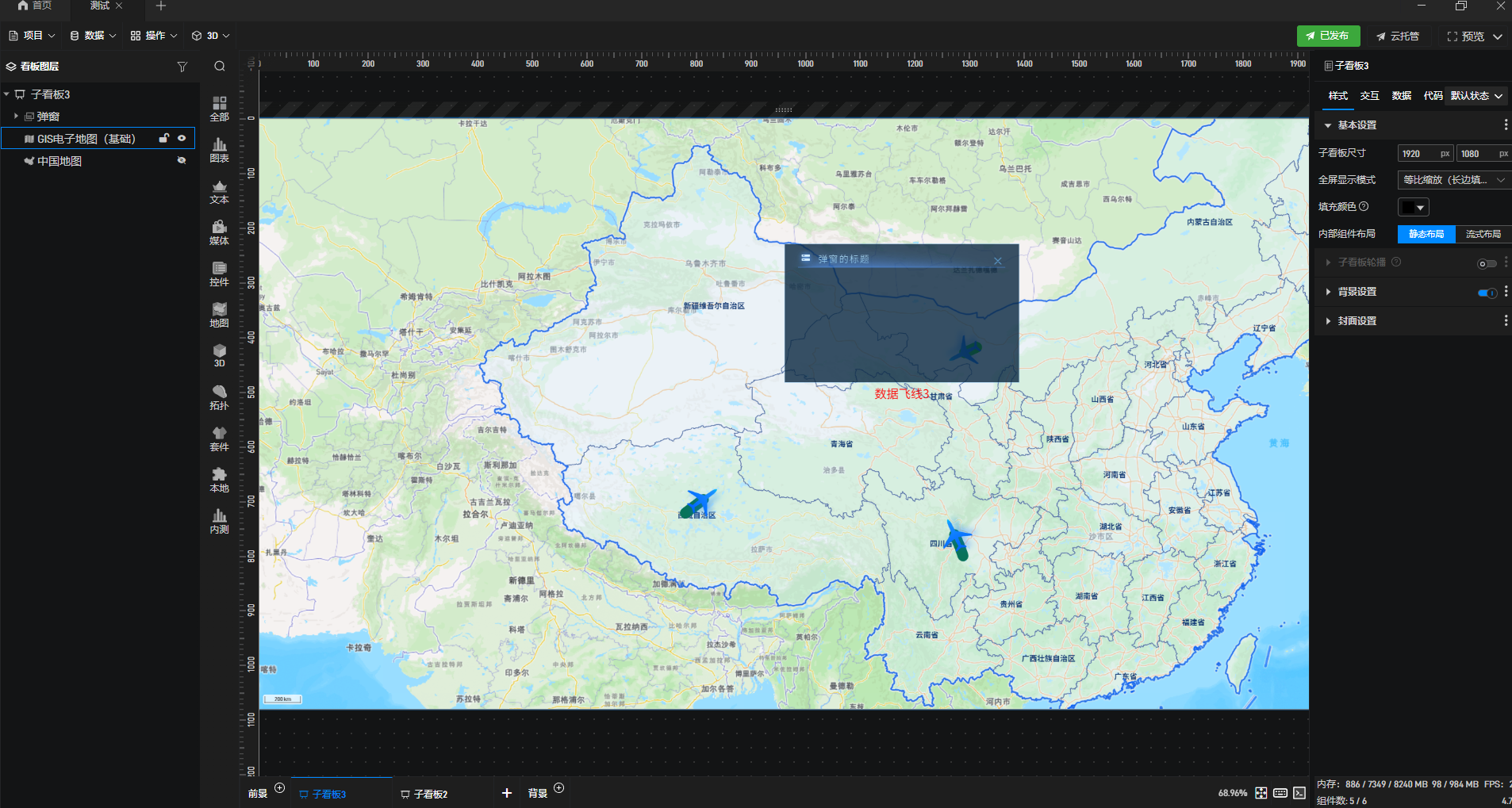Open the 全部 component category
This screenshot has height=808, width=1512.
pyautogui.click(x=220, y=109)
